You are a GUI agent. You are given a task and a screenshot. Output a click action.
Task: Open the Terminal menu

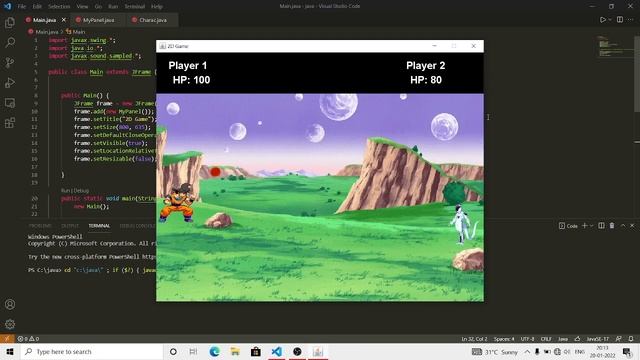pyautogui.click(x=135, y=7)
